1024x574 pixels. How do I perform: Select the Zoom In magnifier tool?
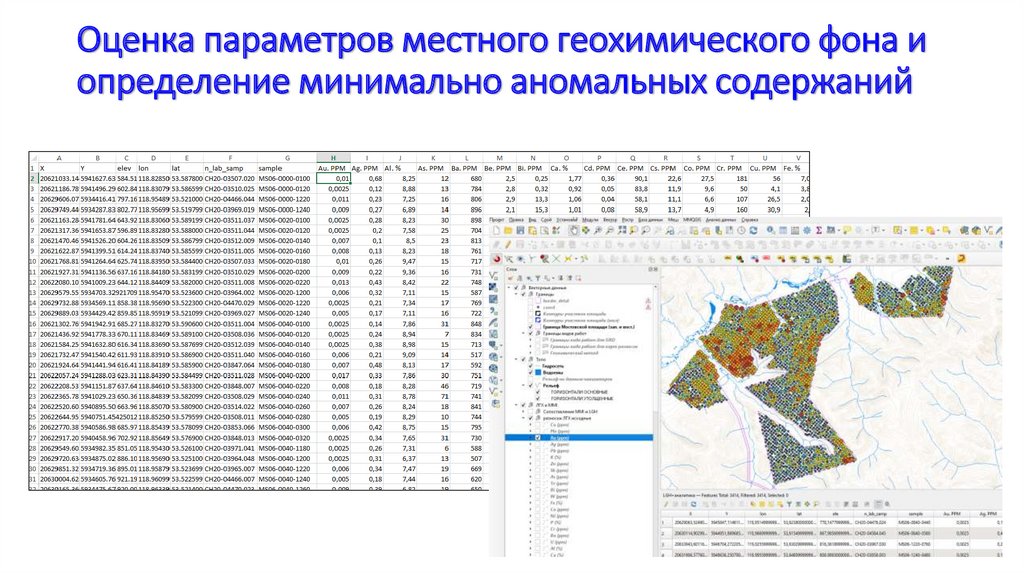(598, 231)
